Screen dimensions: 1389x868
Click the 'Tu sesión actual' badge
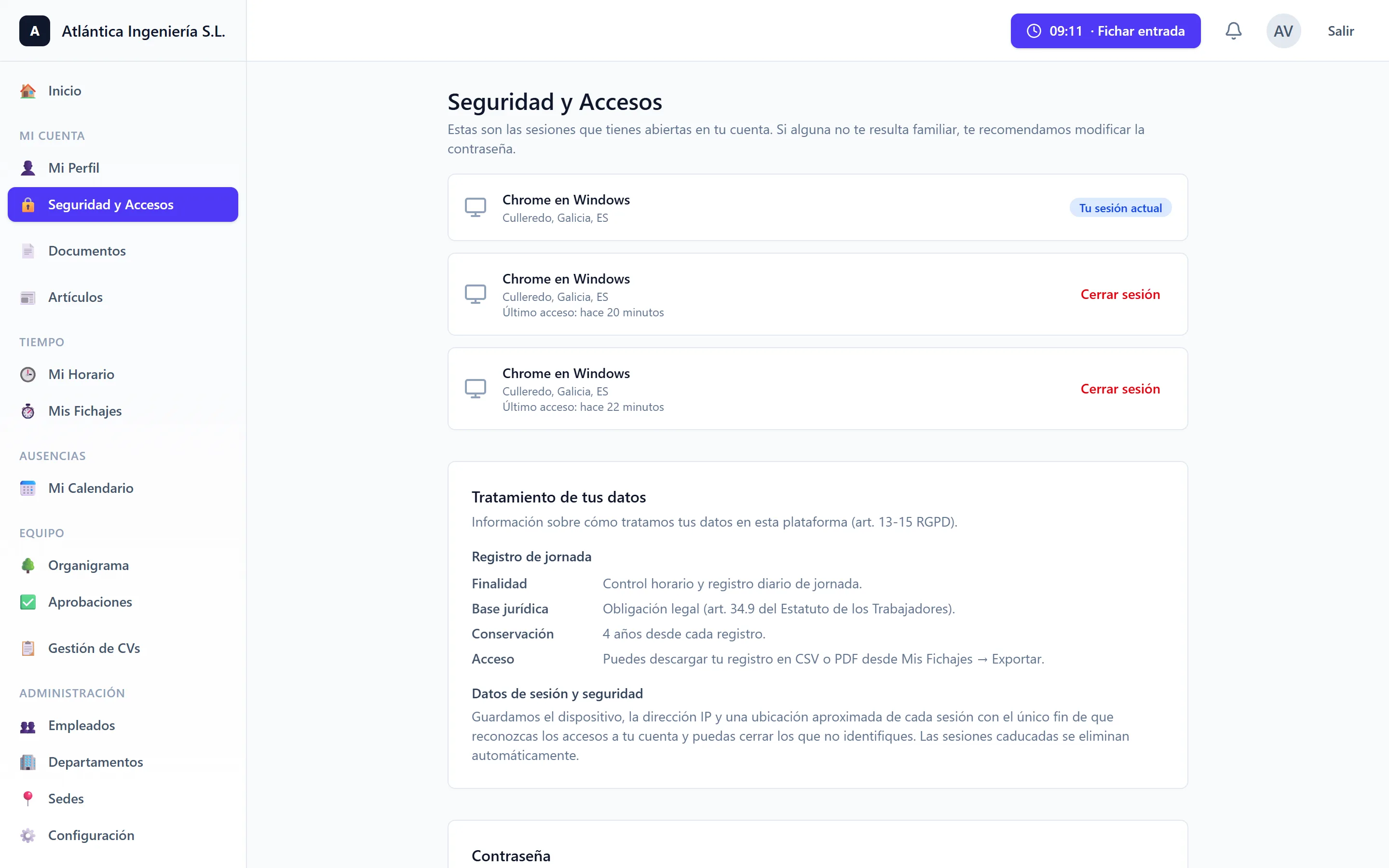click(x=1120, y=208)
